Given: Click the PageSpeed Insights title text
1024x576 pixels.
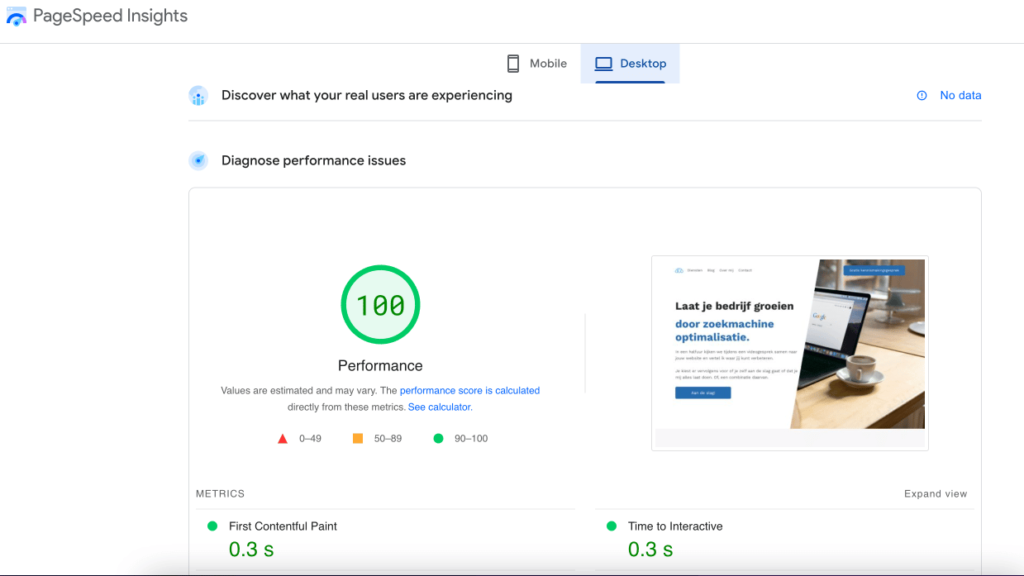Looking at the screenshot, I should pyautogui.click(x=110, y=17).
